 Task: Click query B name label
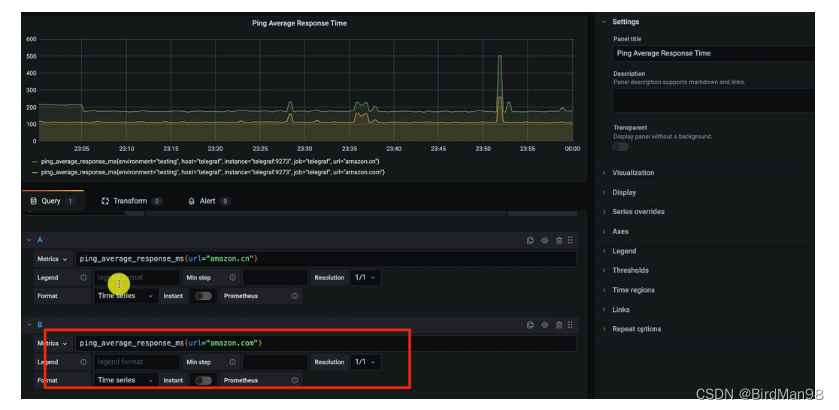[x=40, y=324]
